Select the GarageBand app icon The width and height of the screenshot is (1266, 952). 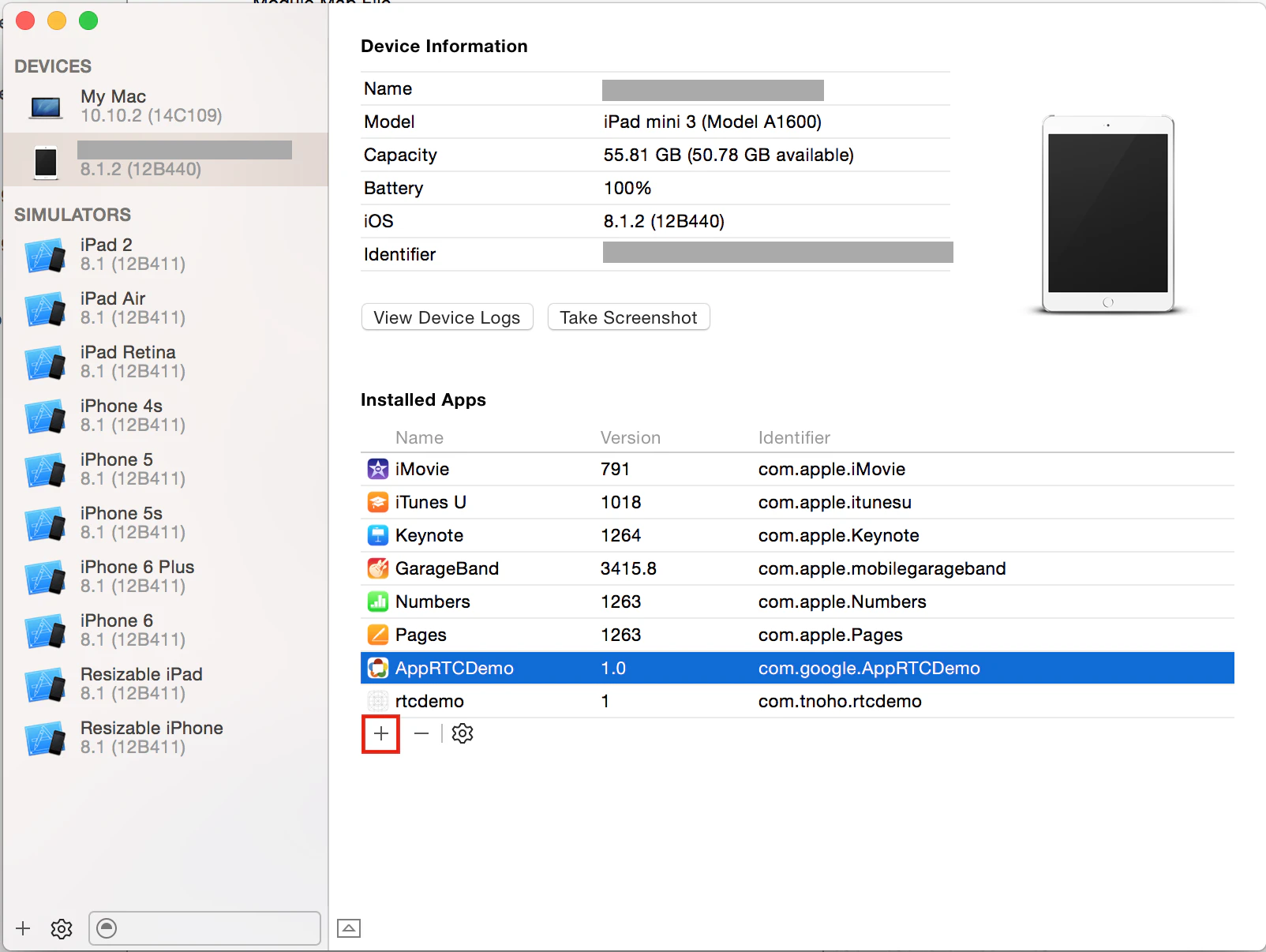pos(378,568)
